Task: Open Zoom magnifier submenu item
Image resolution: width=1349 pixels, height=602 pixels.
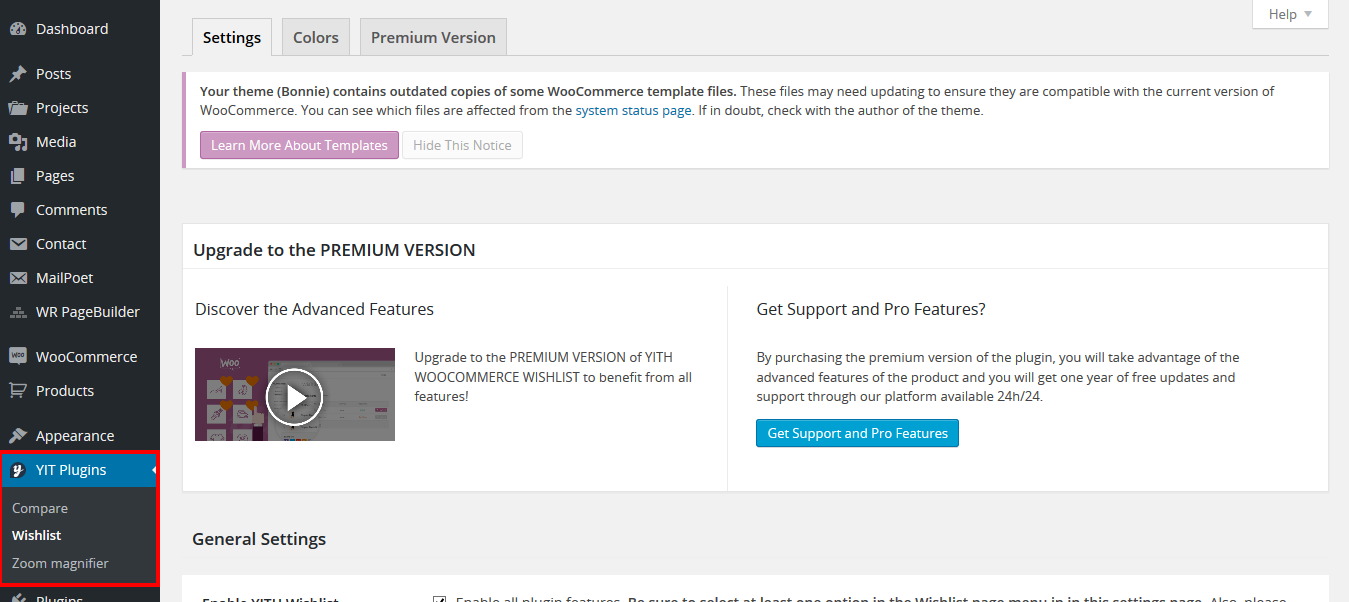Action: [60, 563]
